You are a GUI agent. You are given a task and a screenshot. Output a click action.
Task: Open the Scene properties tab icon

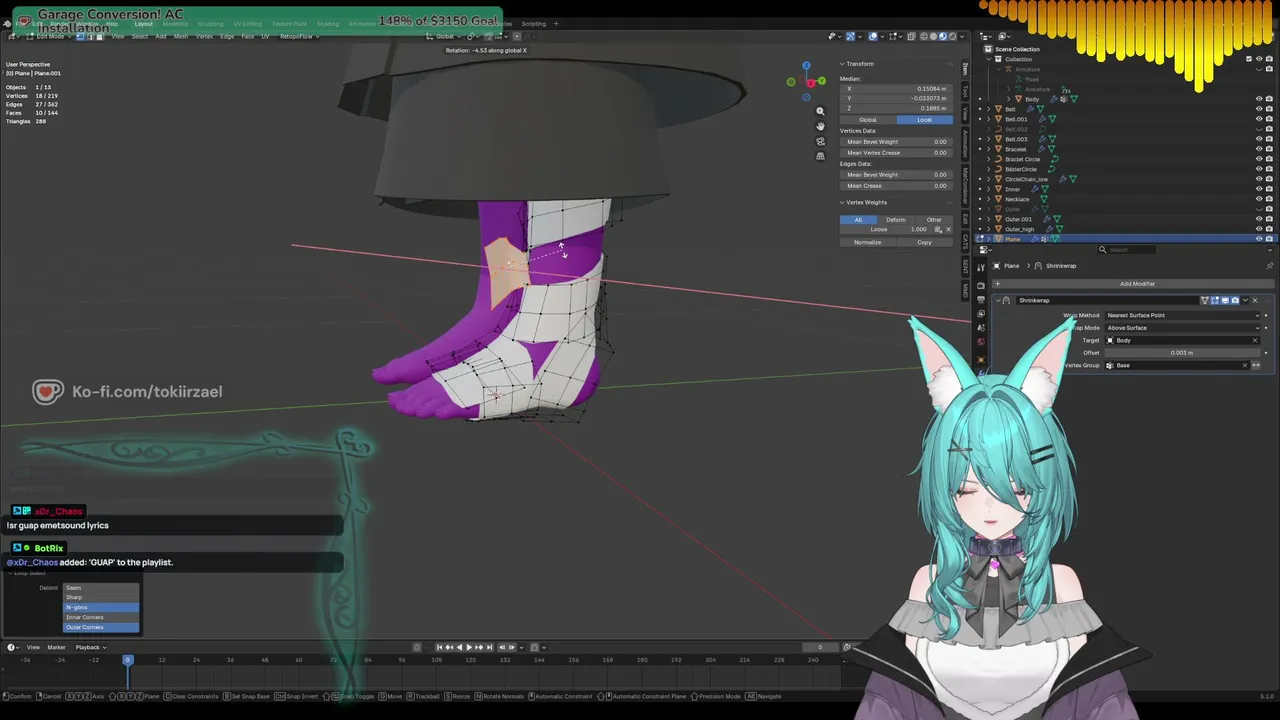pos(981,327)
